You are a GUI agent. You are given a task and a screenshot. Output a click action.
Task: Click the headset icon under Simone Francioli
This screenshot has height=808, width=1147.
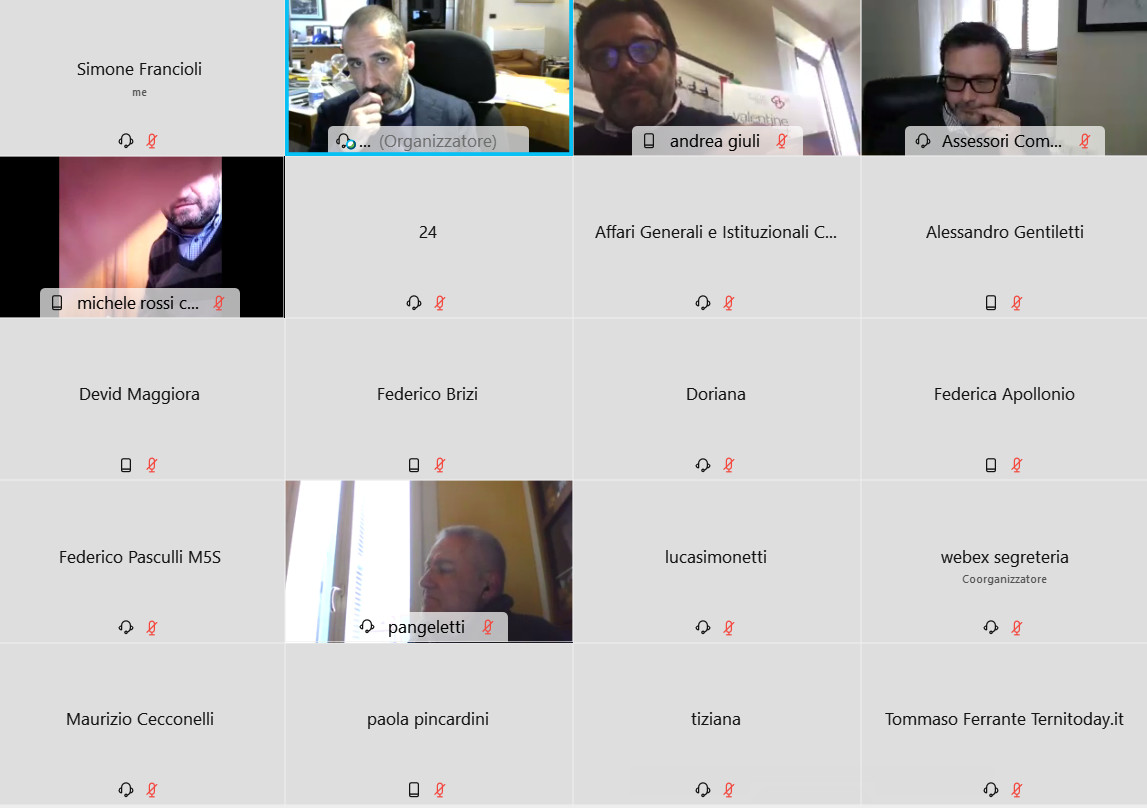click(126, 140)
